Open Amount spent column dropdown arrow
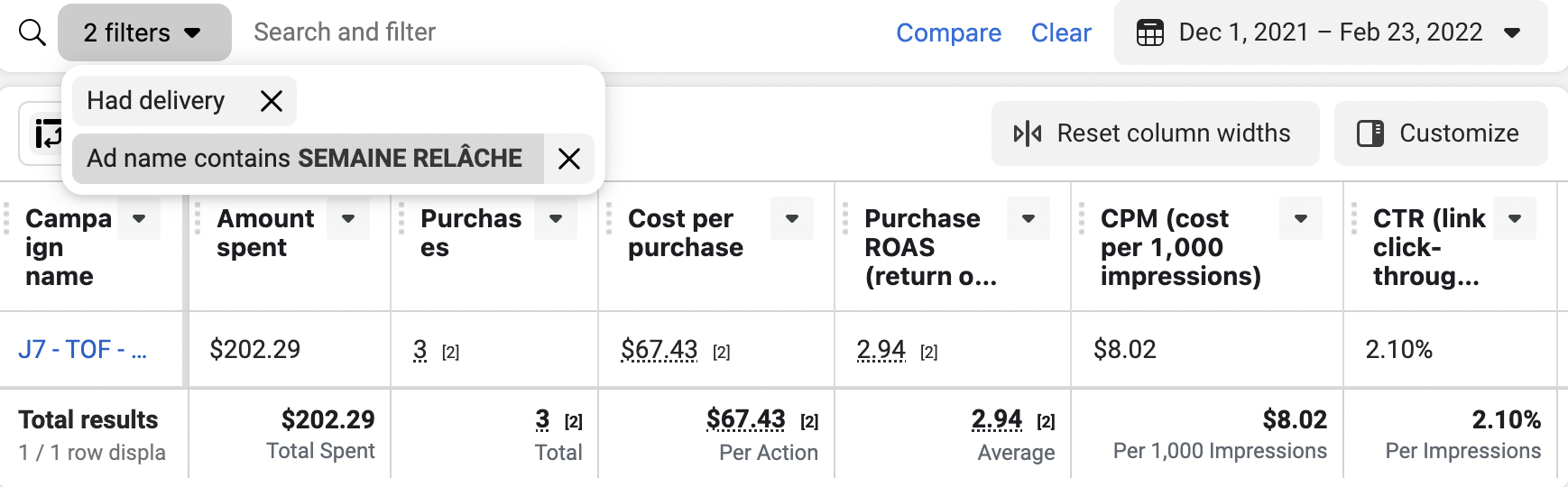The width and height of the screenshot is (1568, 487). pos(348,218)
